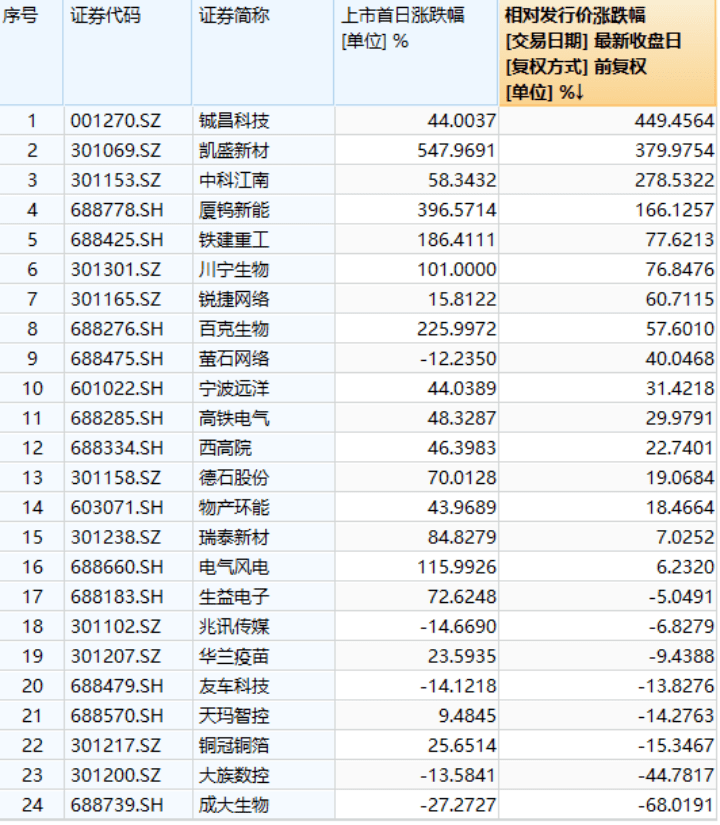
Task: Open the 凯盛新材 security name cell
Action: pyautogui.click(x=235, y=151)
